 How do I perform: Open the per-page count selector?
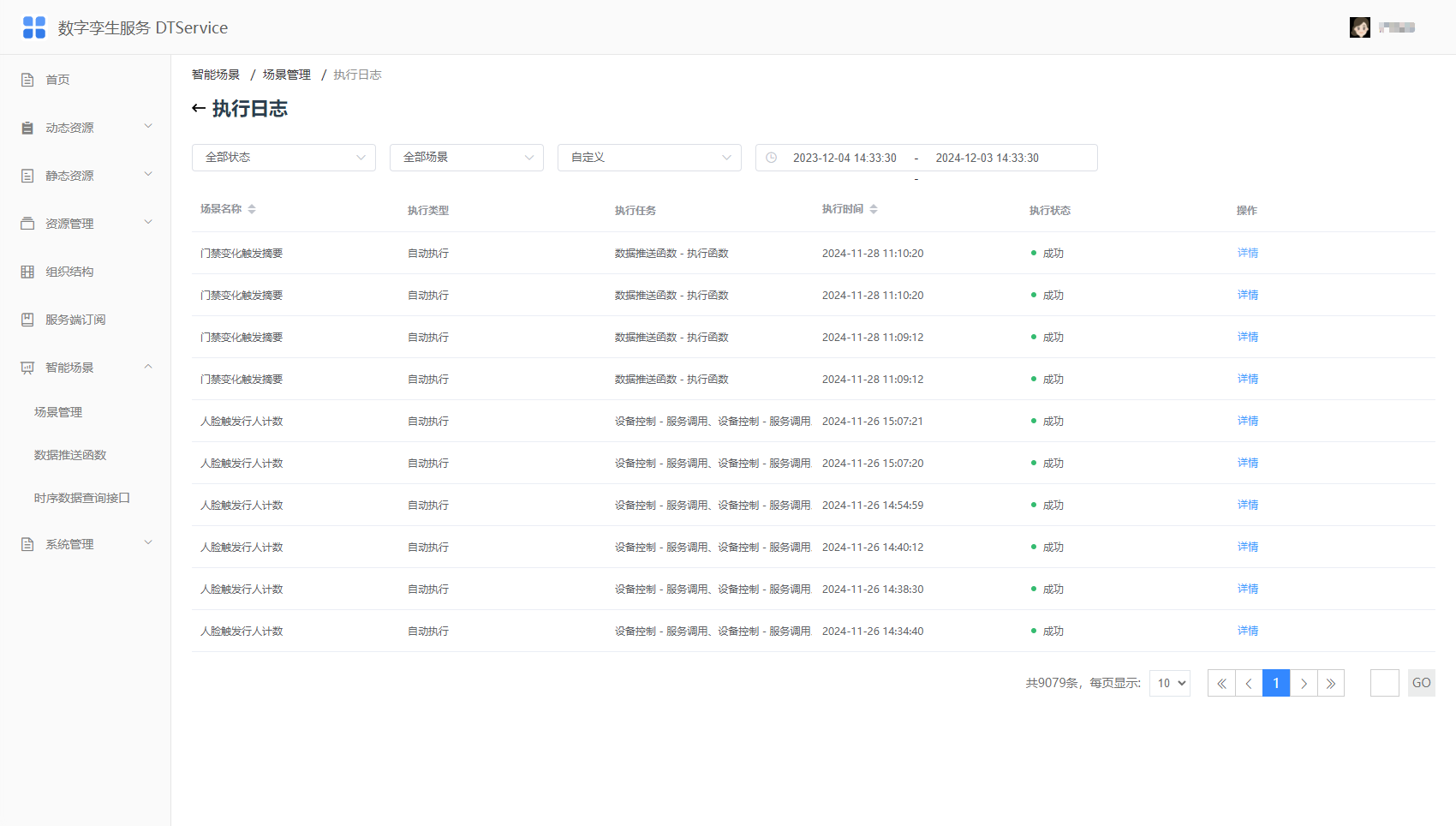click(x=1170, y=683)
